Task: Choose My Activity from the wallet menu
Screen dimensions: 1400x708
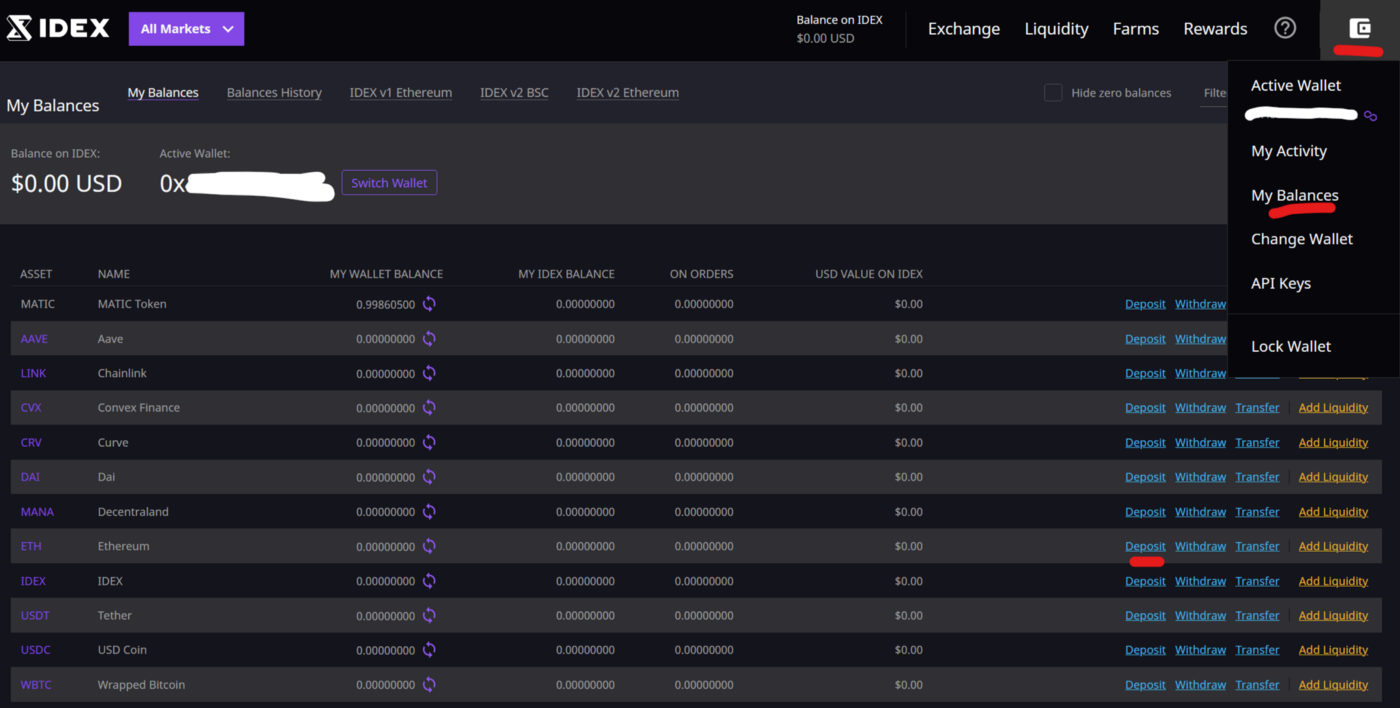Action: pyautogui.click(x=1289, y=151)
